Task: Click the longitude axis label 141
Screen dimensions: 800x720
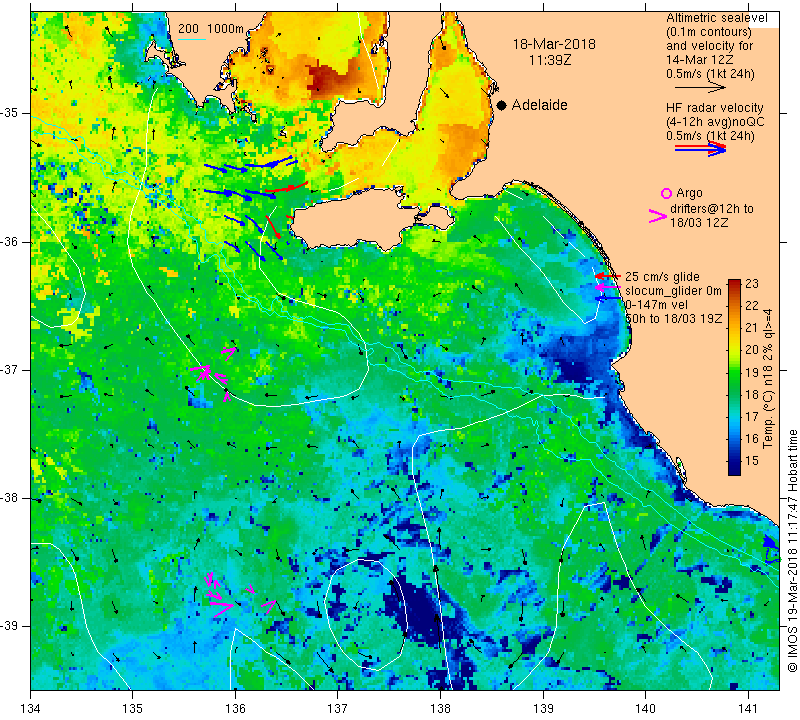Action: pyautogui.click(x=748, y=709)
